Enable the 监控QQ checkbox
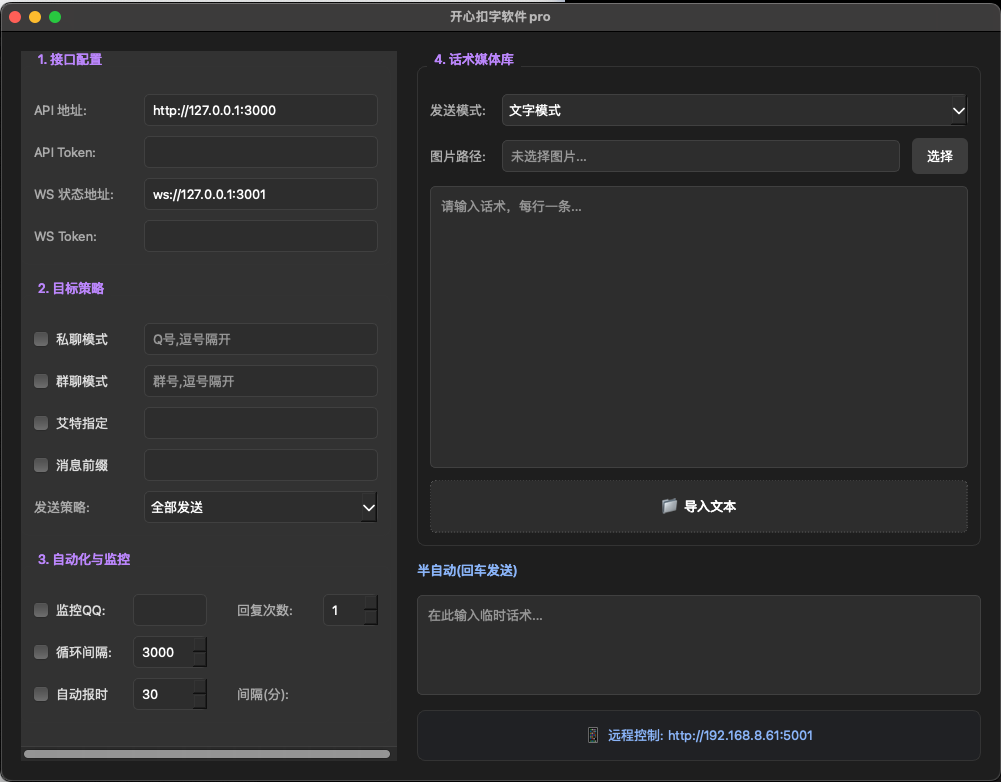 pyautogui.click(x=41, y=610)
